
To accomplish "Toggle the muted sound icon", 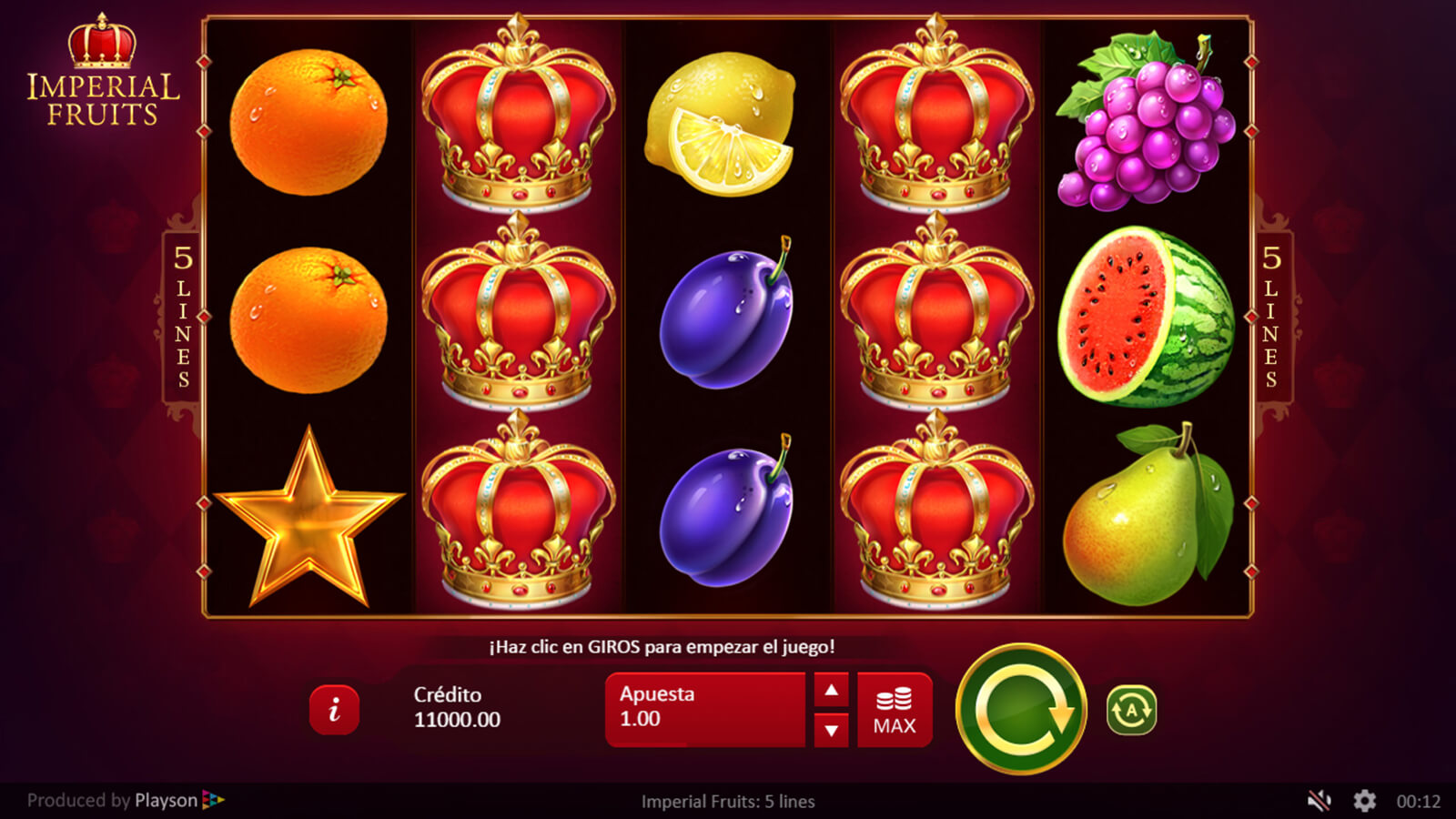I will (x=1319, y=801).
